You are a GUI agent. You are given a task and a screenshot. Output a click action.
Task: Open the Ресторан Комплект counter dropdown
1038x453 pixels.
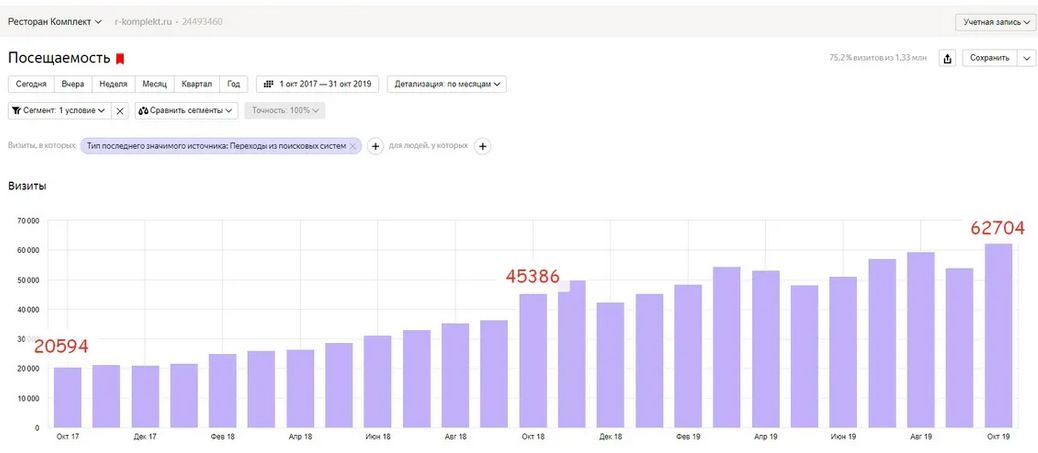[55, 21]
